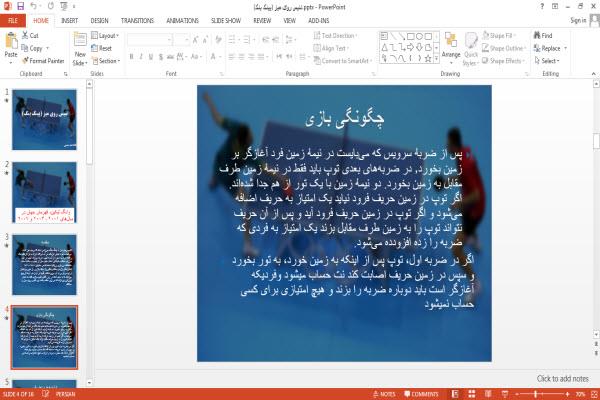Click the Arrange icon

coord(451,40)
